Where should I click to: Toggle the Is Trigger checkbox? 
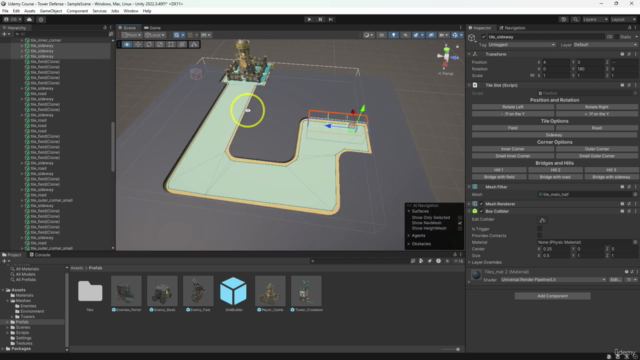[x=540, y=229]
